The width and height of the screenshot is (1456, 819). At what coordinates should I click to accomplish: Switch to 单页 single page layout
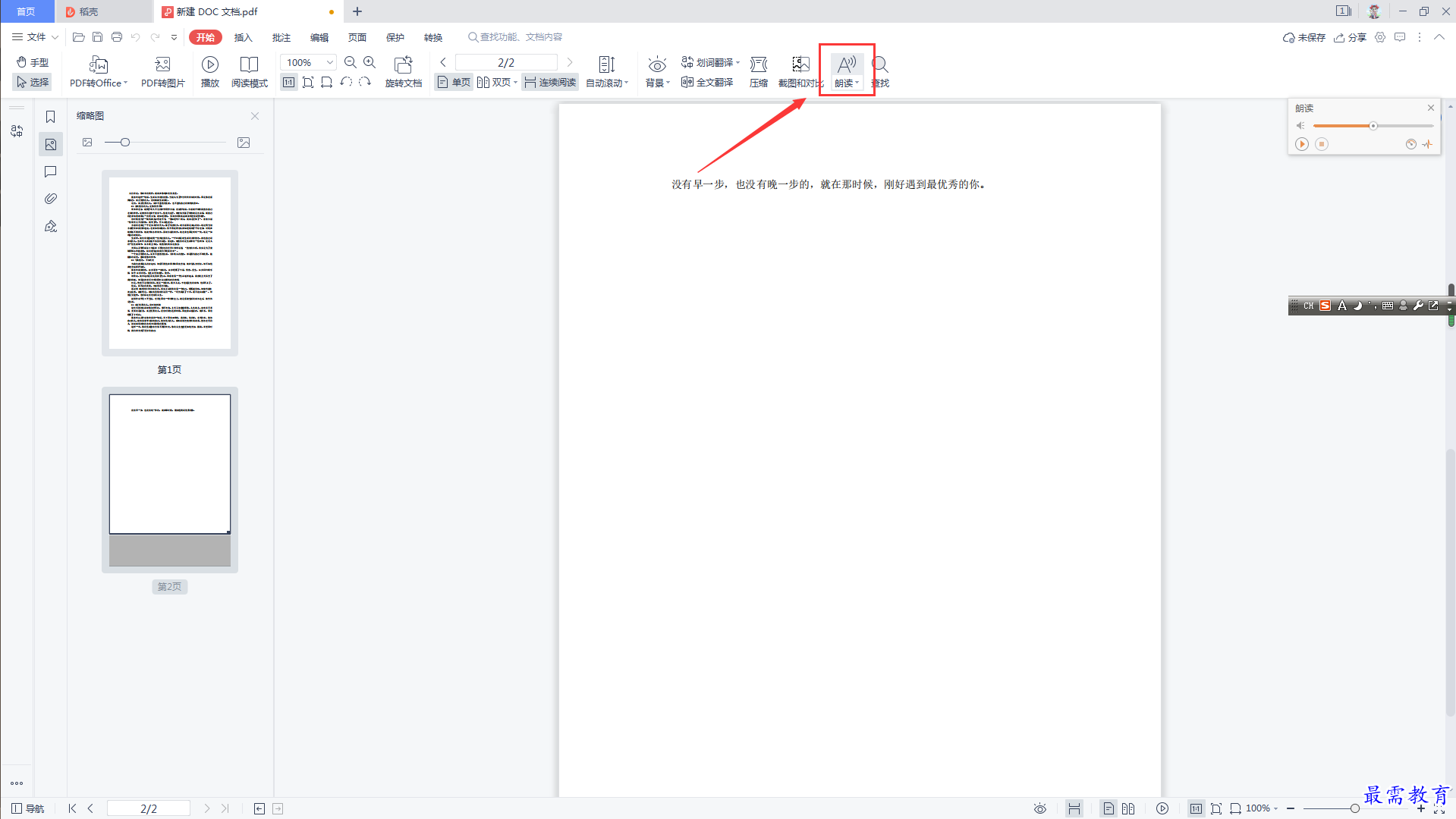pyautogui.click(x=454, y=82)
